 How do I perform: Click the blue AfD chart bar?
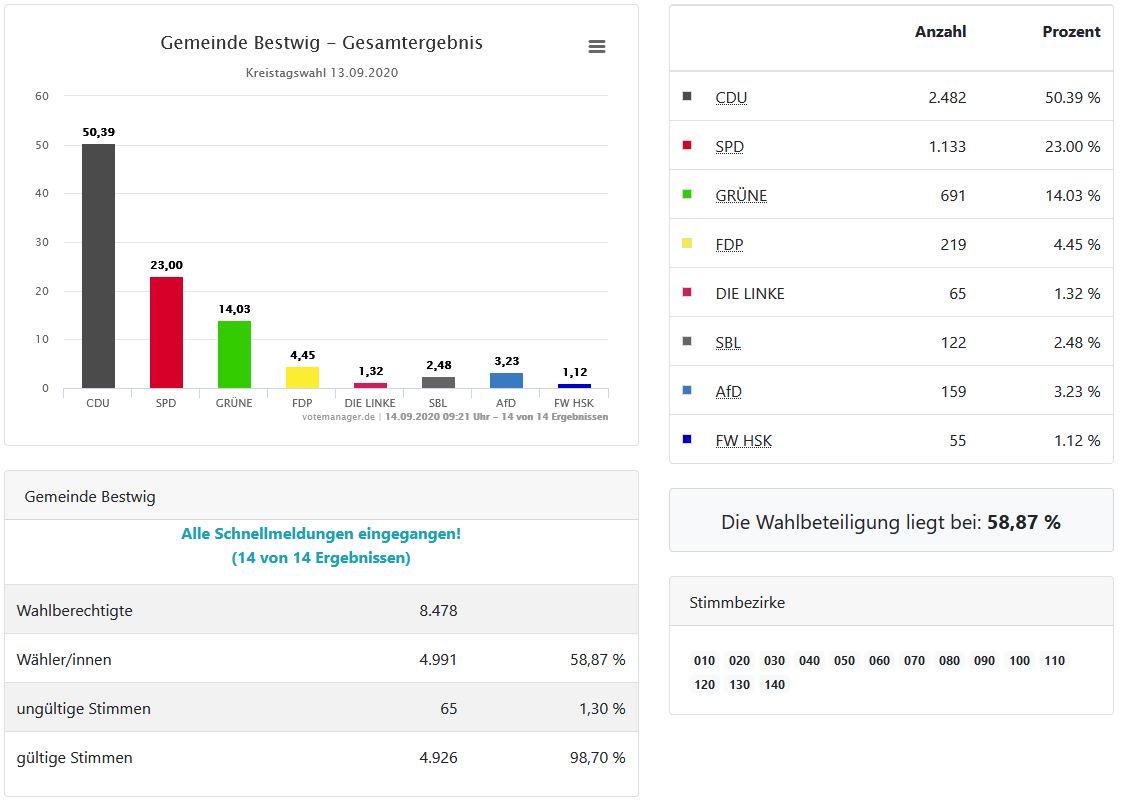(x=506, y=380)
